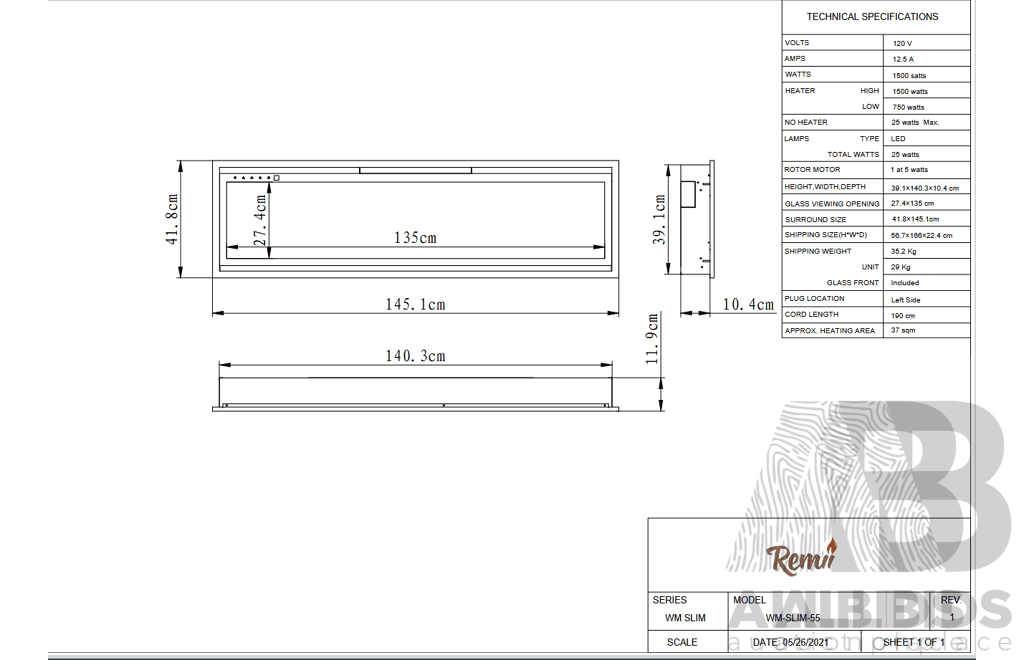The image size is (1024, 660).
Task: Select the REV. label
Action: point(951,600)
